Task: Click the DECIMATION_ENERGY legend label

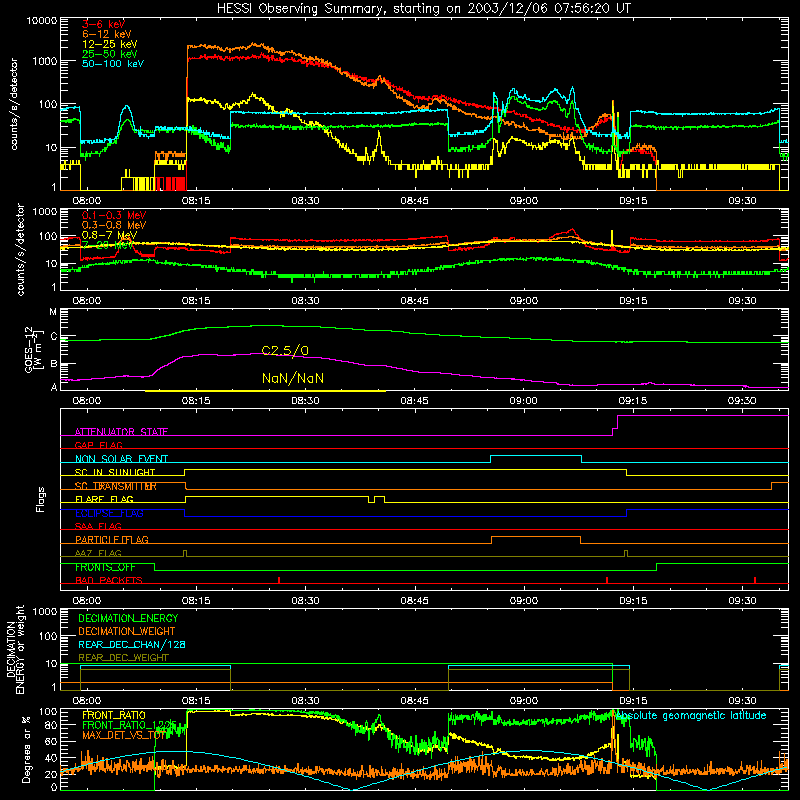Action: [128, 618]
